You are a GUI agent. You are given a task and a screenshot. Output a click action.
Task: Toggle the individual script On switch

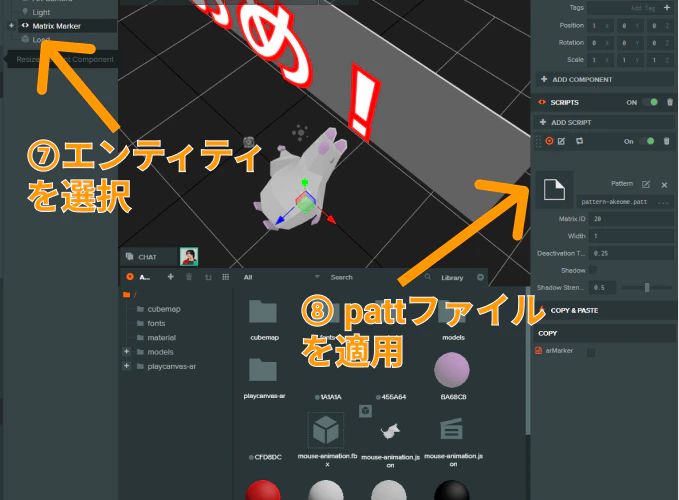[x=647, y=141]
